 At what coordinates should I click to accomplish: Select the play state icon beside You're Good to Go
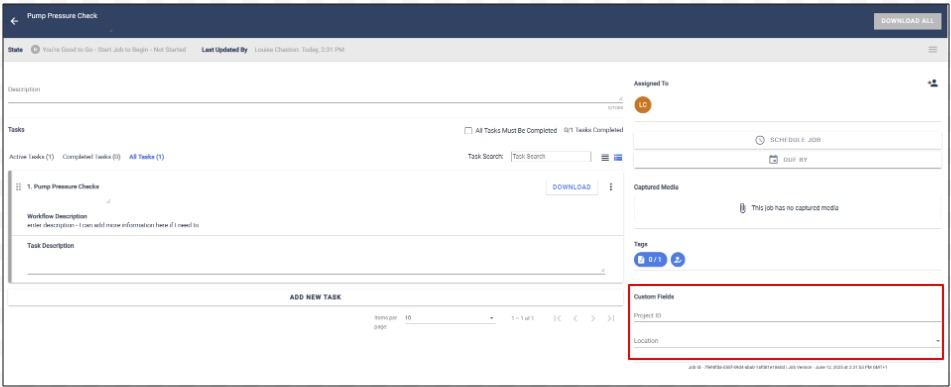pyautogui.click(x=36, y=50)
